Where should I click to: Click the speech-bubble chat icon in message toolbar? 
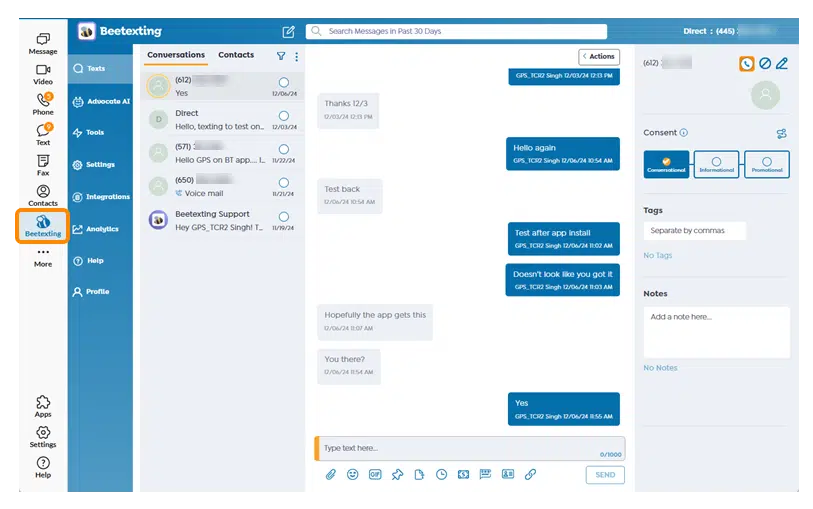[x=485, y=474]
